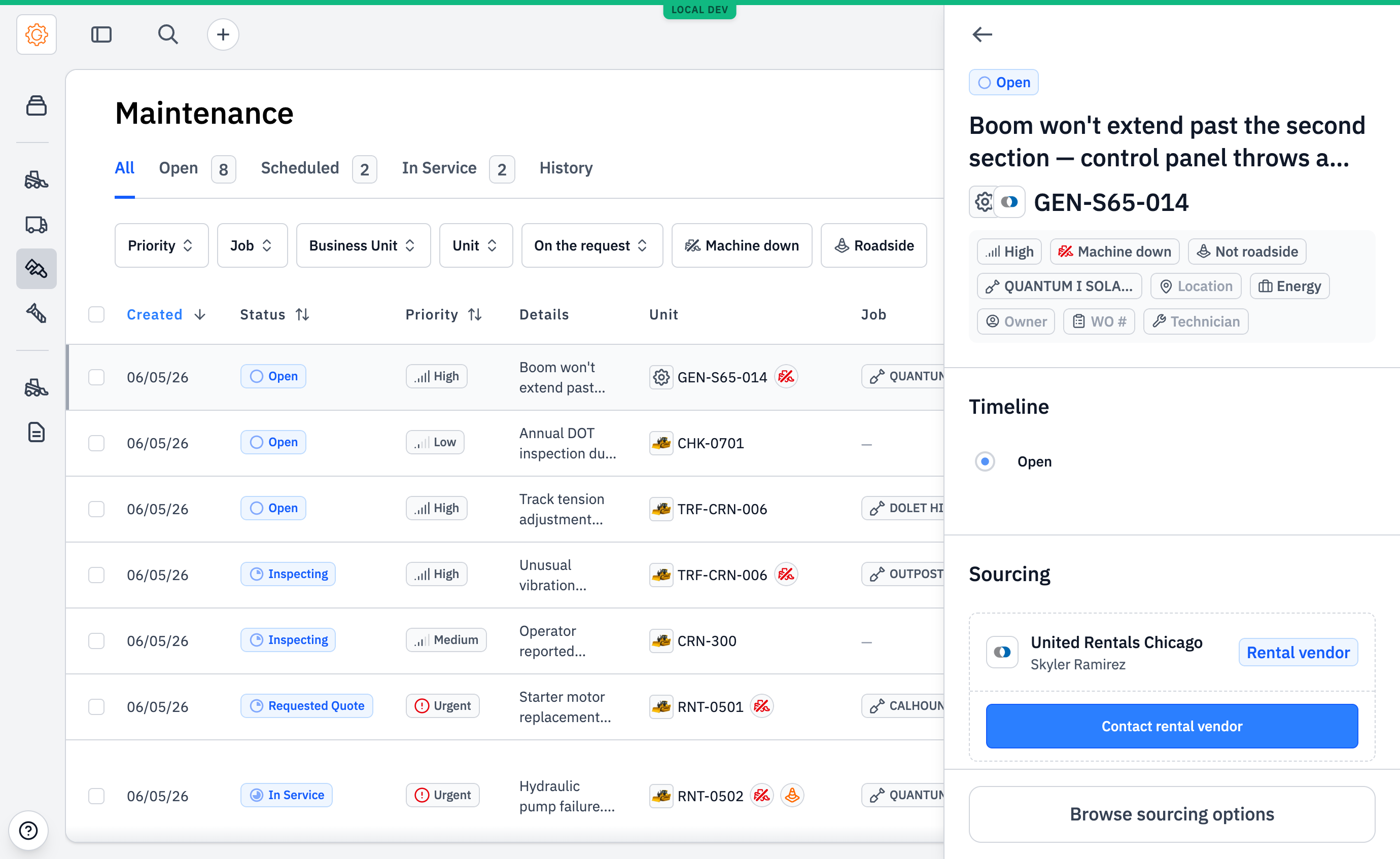Click the gear icon in GEN-S65-014 row

661,377
